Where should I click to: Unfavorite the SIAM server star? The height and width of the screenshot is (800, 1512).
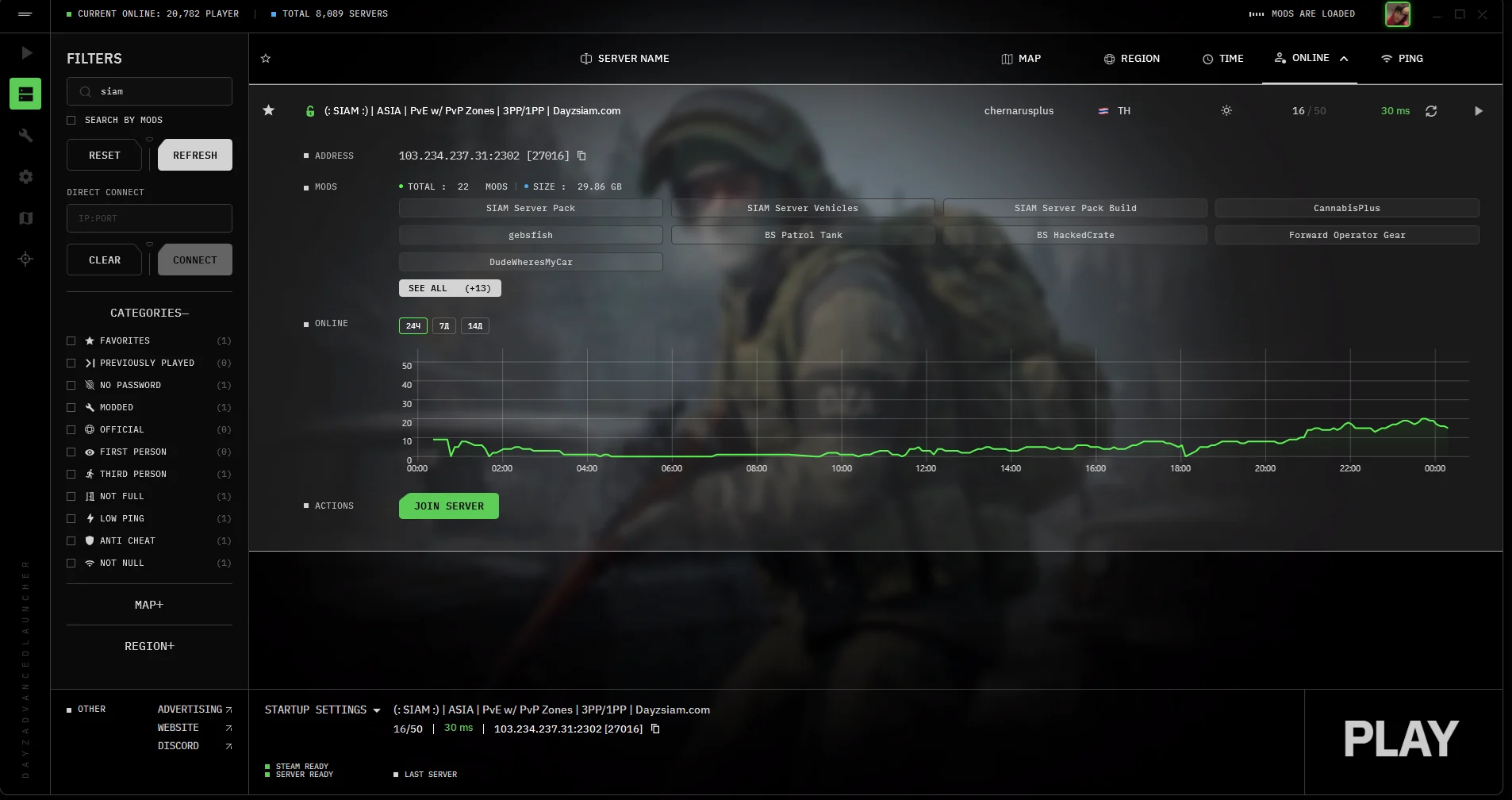click(269, 110)
